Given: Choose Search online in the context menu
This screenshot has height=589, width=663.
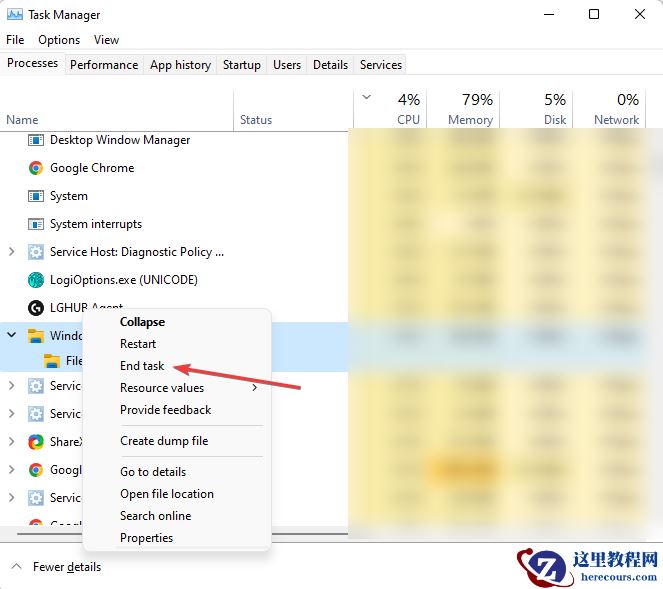Looking at the screenshot, I should [x=156, y=516].
